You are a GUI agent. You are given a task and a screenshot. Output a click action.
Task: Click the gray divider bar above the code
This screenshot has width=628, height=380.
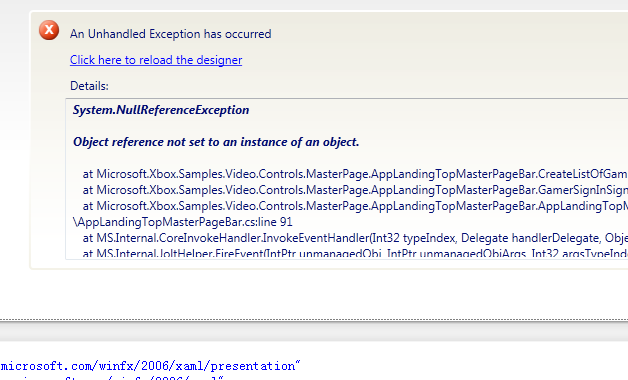pos(314,332)
